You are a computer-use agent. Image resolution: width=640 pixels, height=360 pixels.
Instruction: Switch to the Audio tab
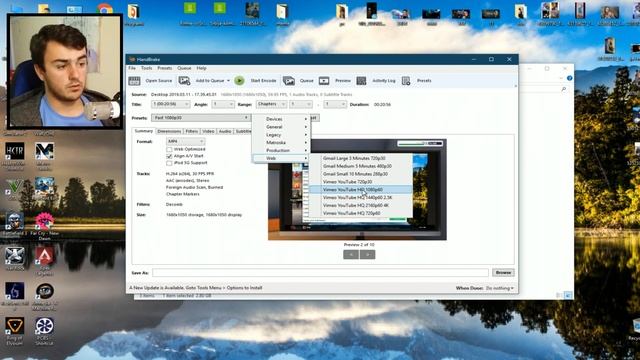click(224, 131)
